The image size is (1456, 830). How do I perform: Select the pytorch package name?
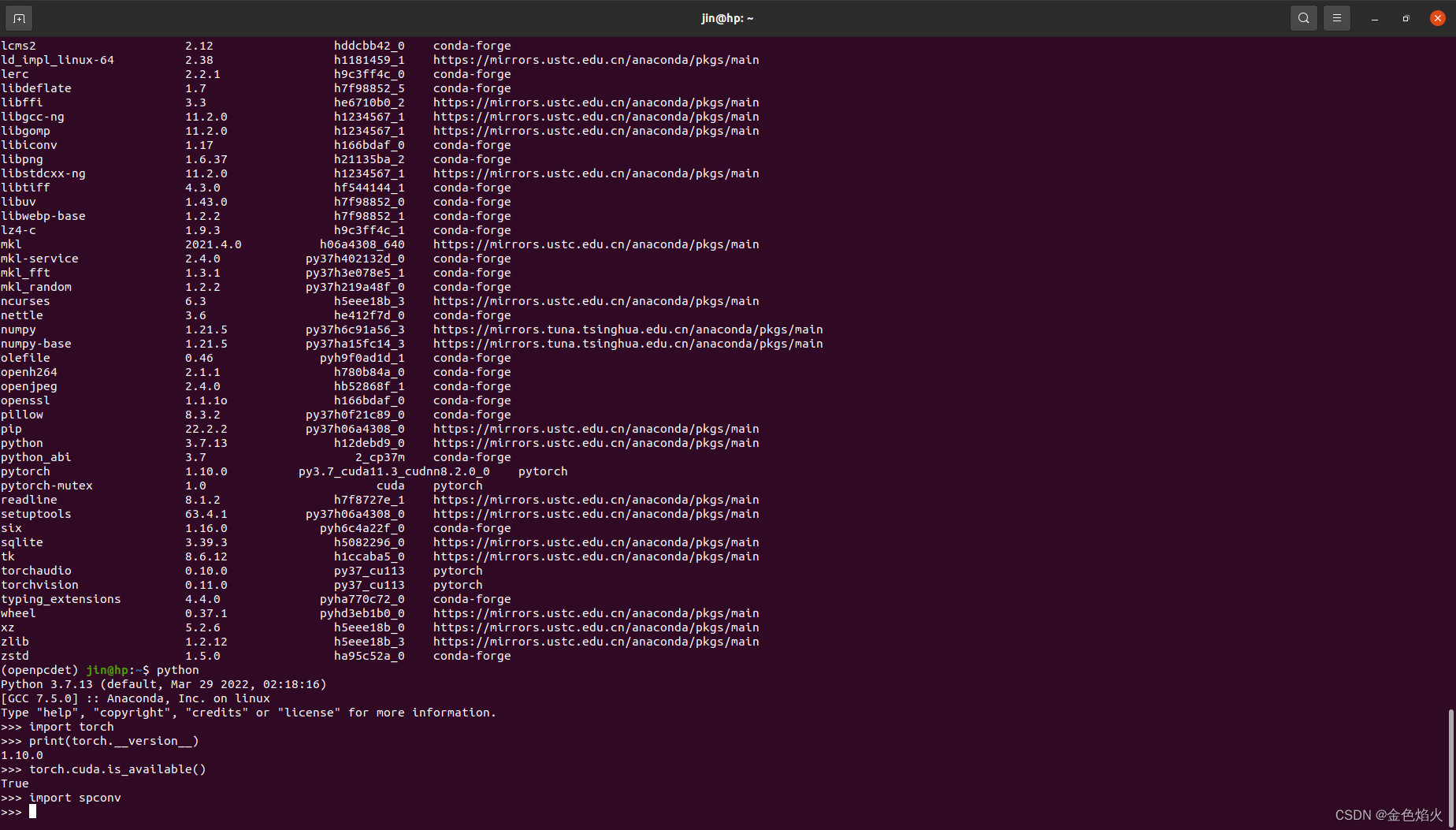click(25, 471)
